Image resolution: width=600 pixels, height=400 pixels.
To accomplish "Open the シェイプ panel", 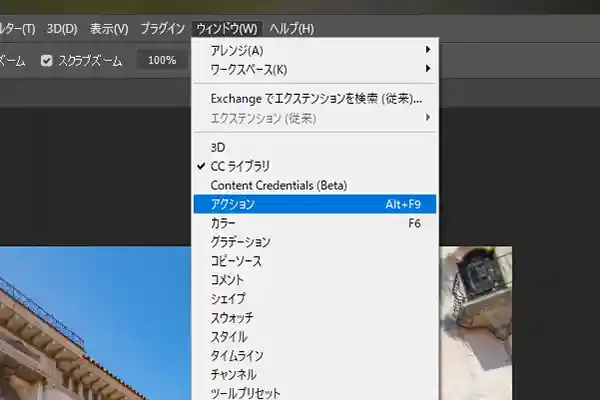I will pyautogui.click(x=315, y=299).
